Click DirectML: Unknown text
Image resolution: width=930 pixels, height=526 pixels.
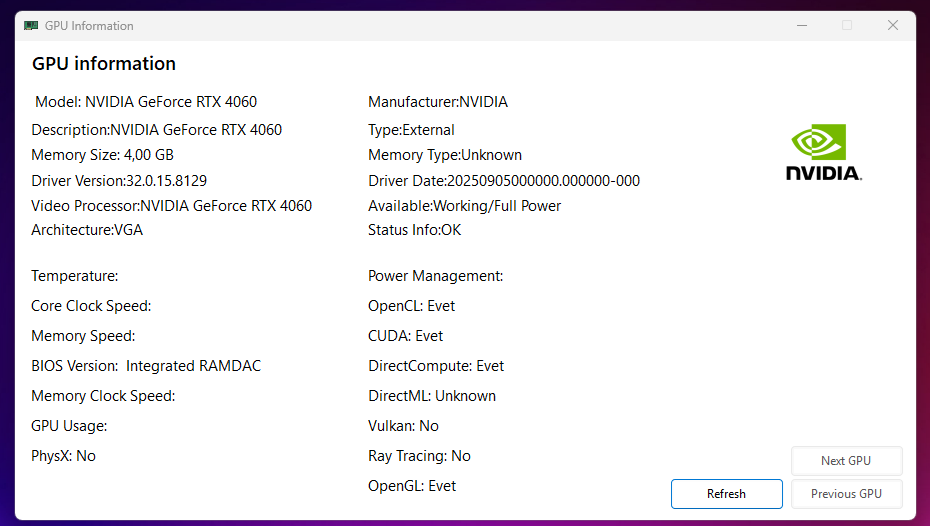pyautogui.click(x=432, y=396)
